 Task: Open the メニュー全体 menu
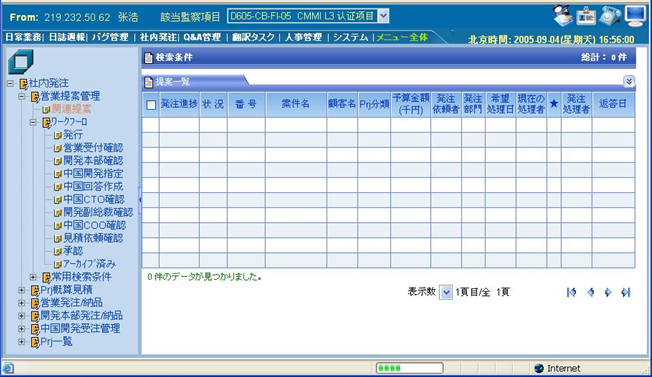point(402,37)
